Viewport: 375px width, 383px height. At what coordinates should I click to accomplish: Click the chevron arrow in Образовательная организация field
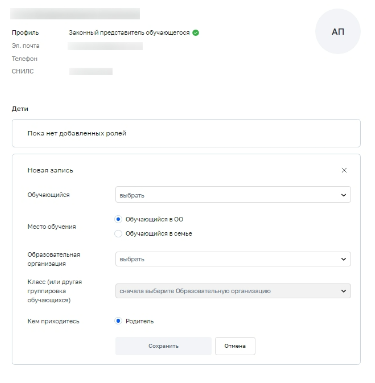click(x=343, y=259)
